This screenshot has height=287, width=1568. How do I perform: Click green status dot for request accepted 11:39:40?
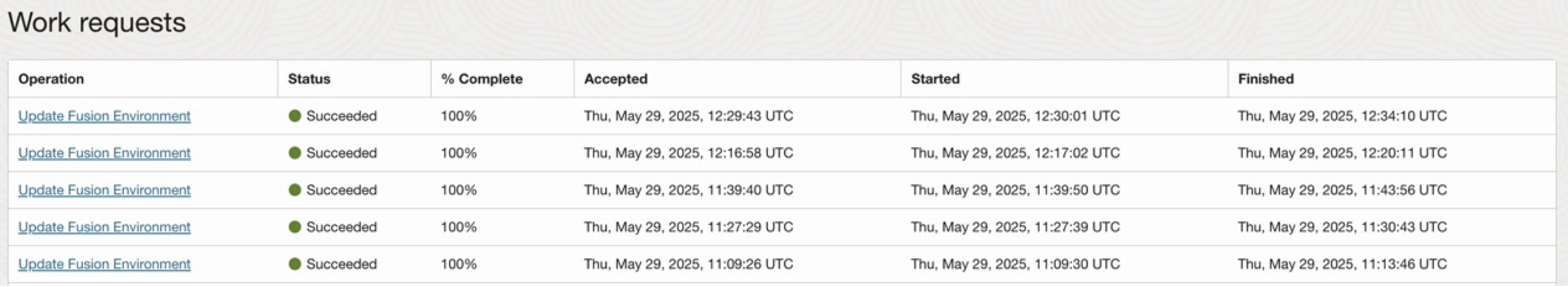[x=295, y=190]
